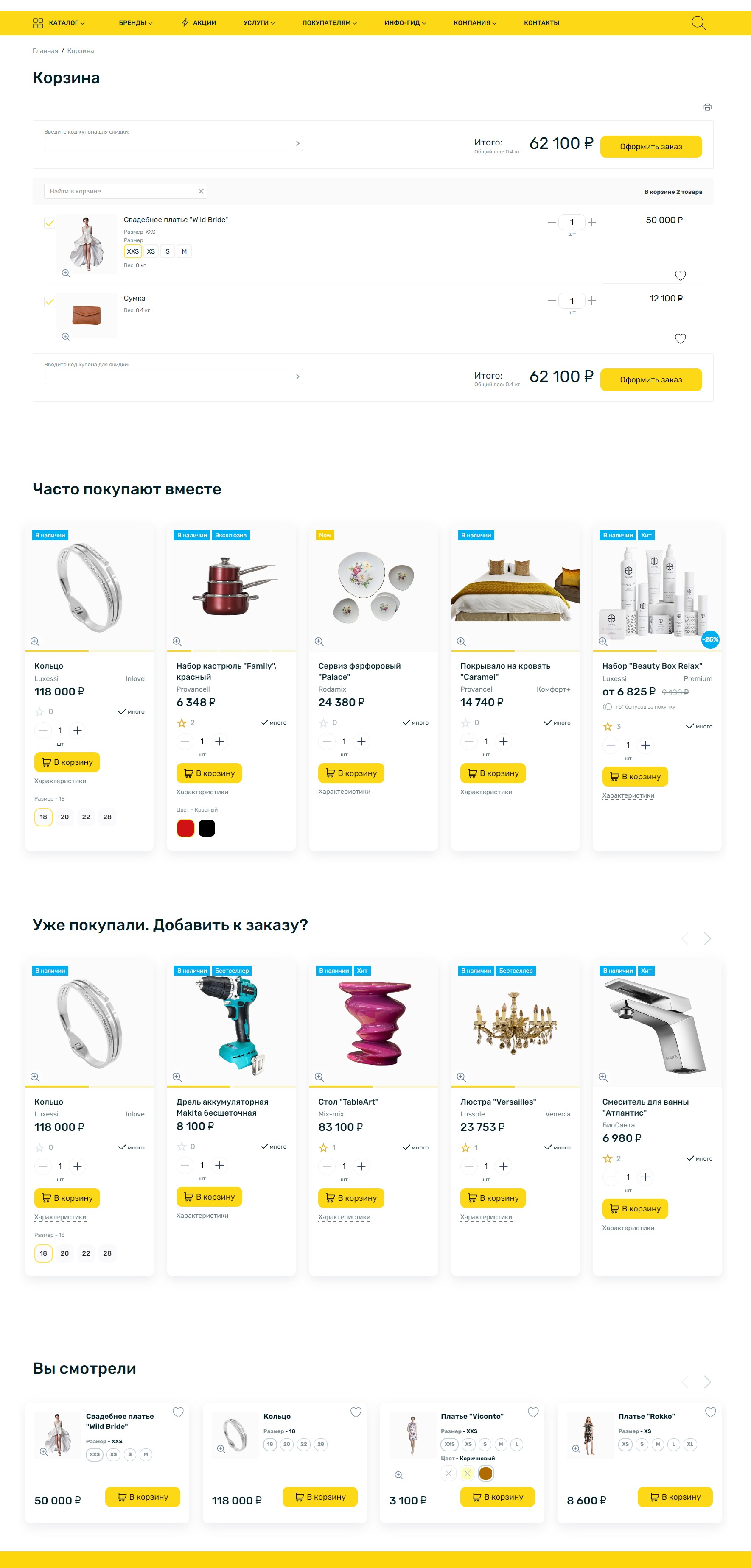Pick the black color swatch for кастрюль set
This screenshot has width=751, height=1568.
coord(207,828)
